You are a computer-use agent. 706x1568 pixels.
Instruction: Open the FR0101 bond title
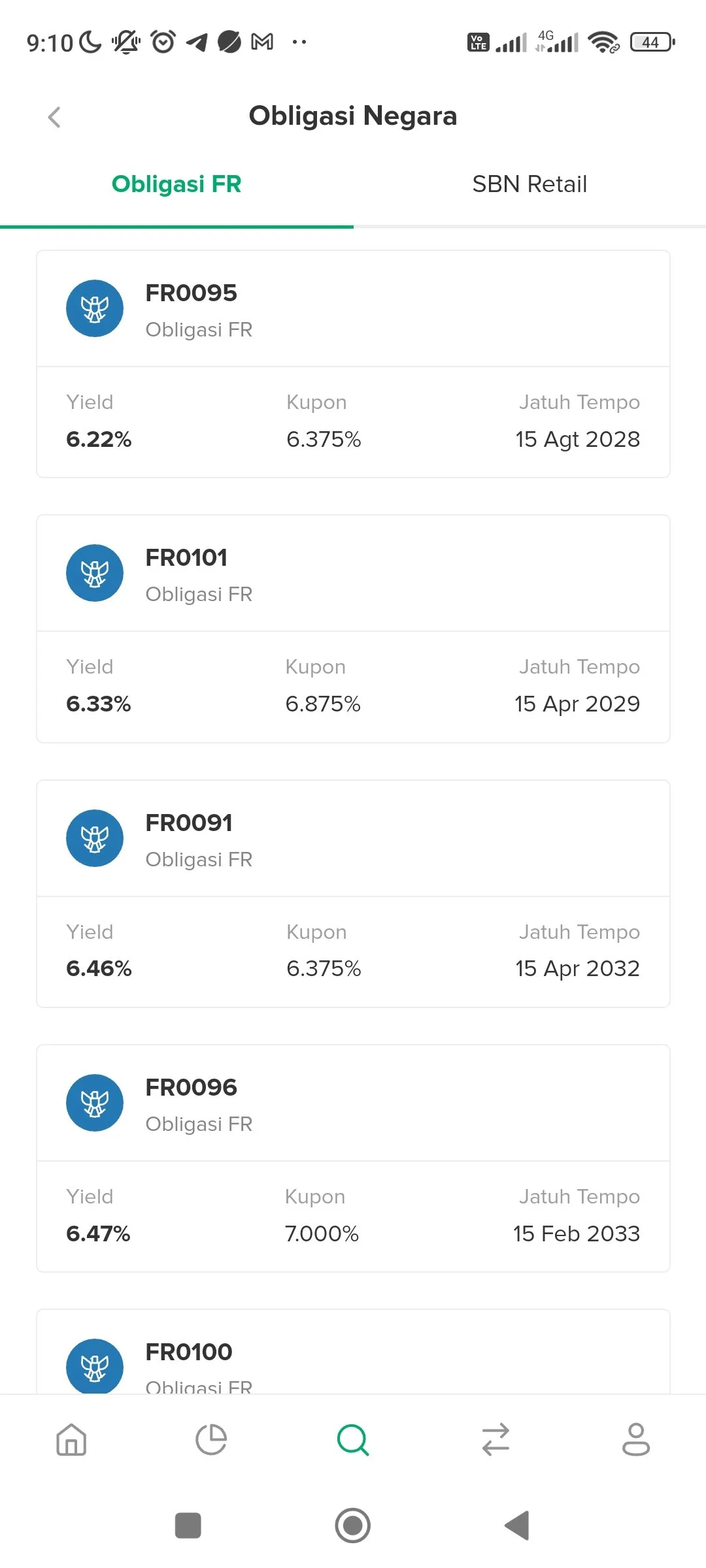[x=186, y=558]
